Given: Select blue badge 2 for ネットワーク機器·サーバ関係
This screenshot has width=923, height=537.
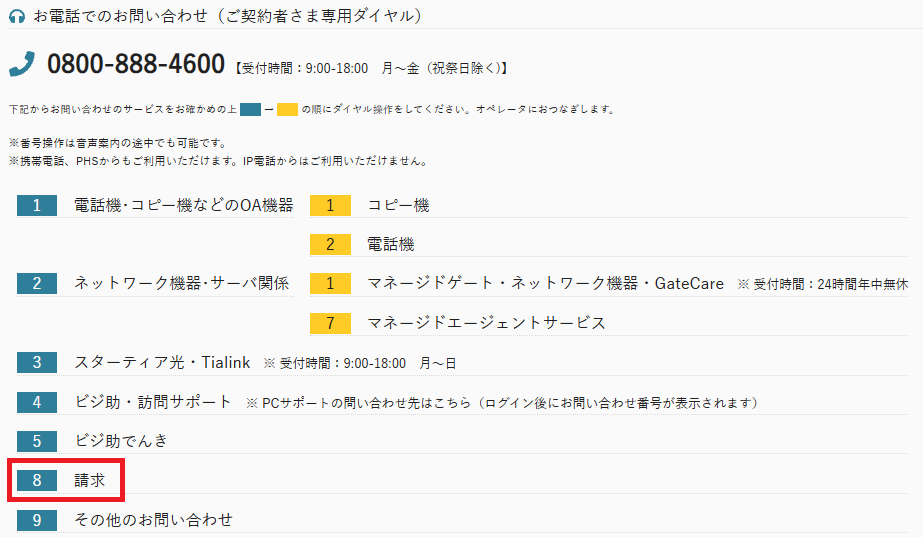Looking at the screenshot, I should tap(37, 283).
